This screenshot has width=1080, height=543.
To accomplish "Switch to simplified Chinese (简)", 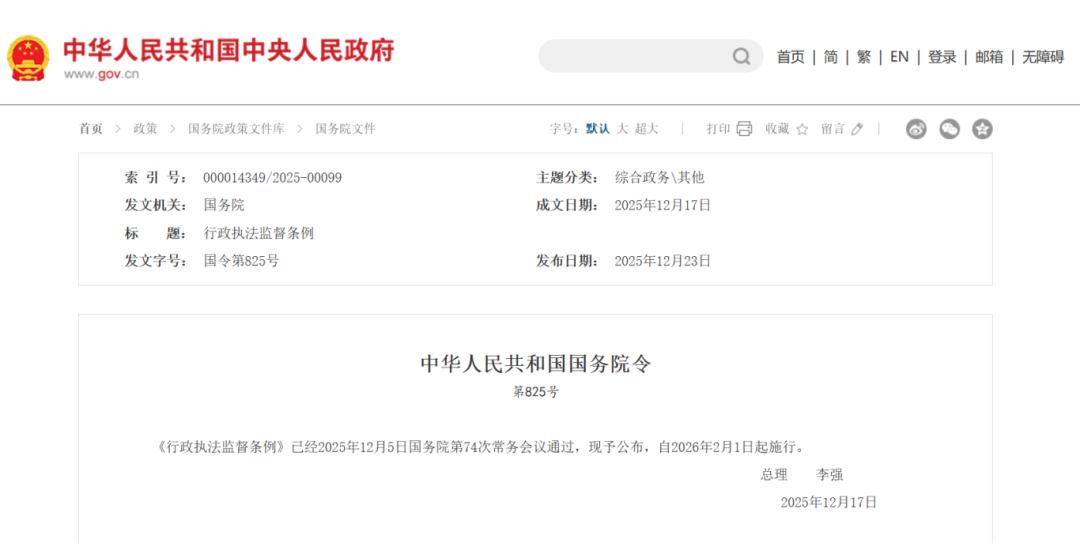I will [x=831, y=57].
